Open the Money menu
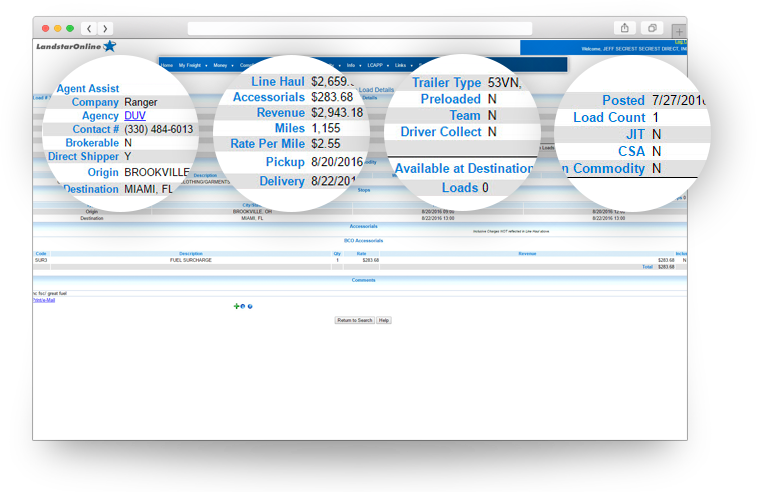 click(x=220, y=65)
